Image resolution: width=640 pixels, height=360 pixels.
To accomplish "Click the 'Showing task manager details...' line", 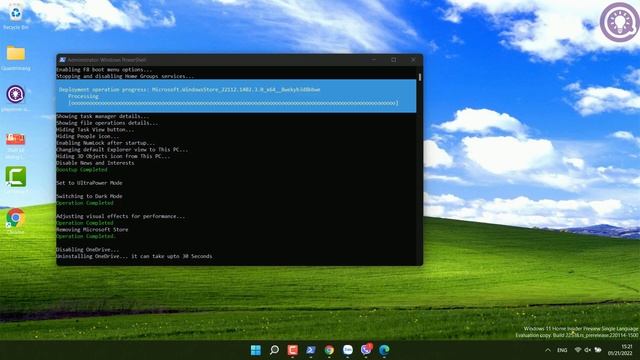I will [x=103, y=116].
